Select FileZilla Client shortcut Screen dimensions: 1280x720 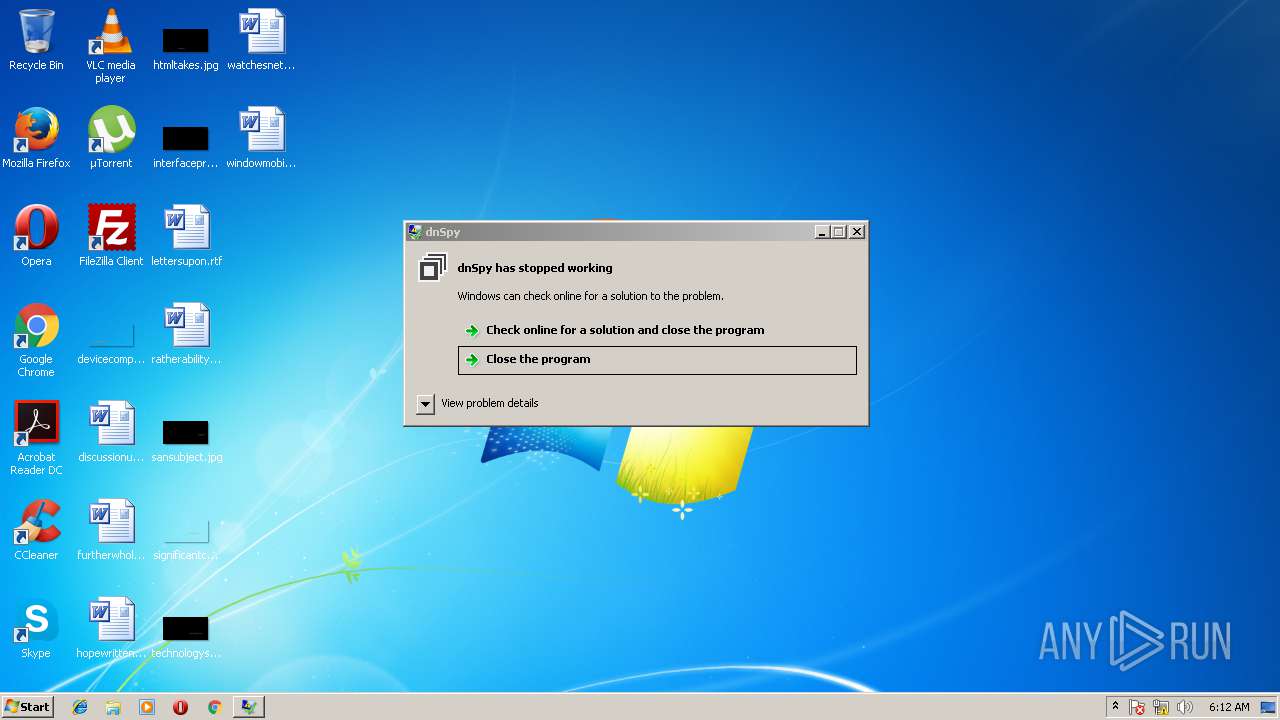point(111,236)
